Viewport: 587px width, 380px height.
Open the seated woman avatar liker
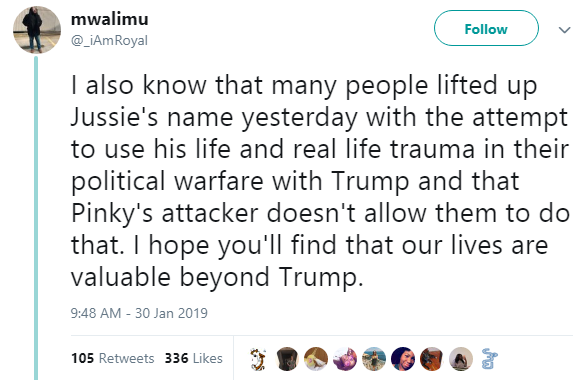pos(461,359)
